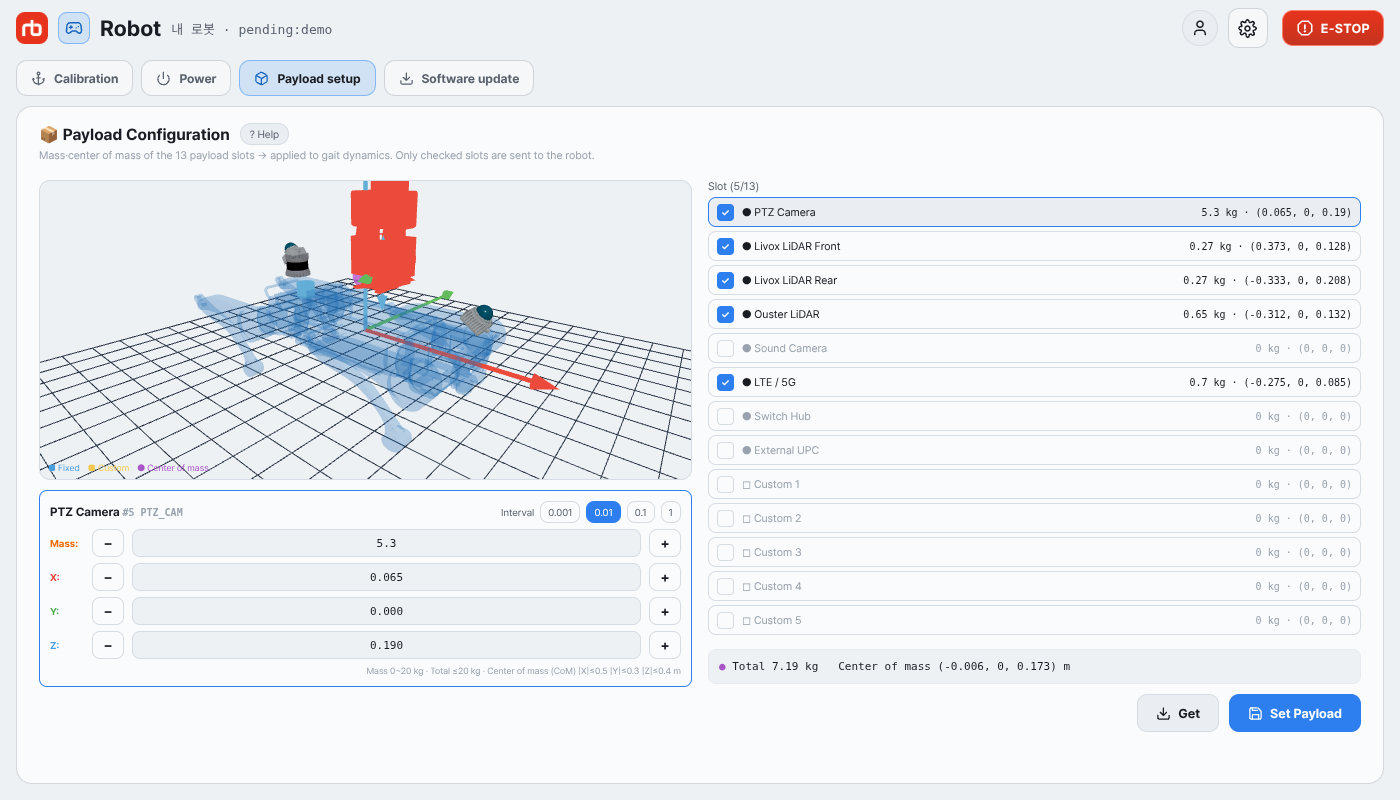Screen dimensions: 1400x800
Task: Enable the Sound Camera slot checkbox
Action: pos(726,348)
